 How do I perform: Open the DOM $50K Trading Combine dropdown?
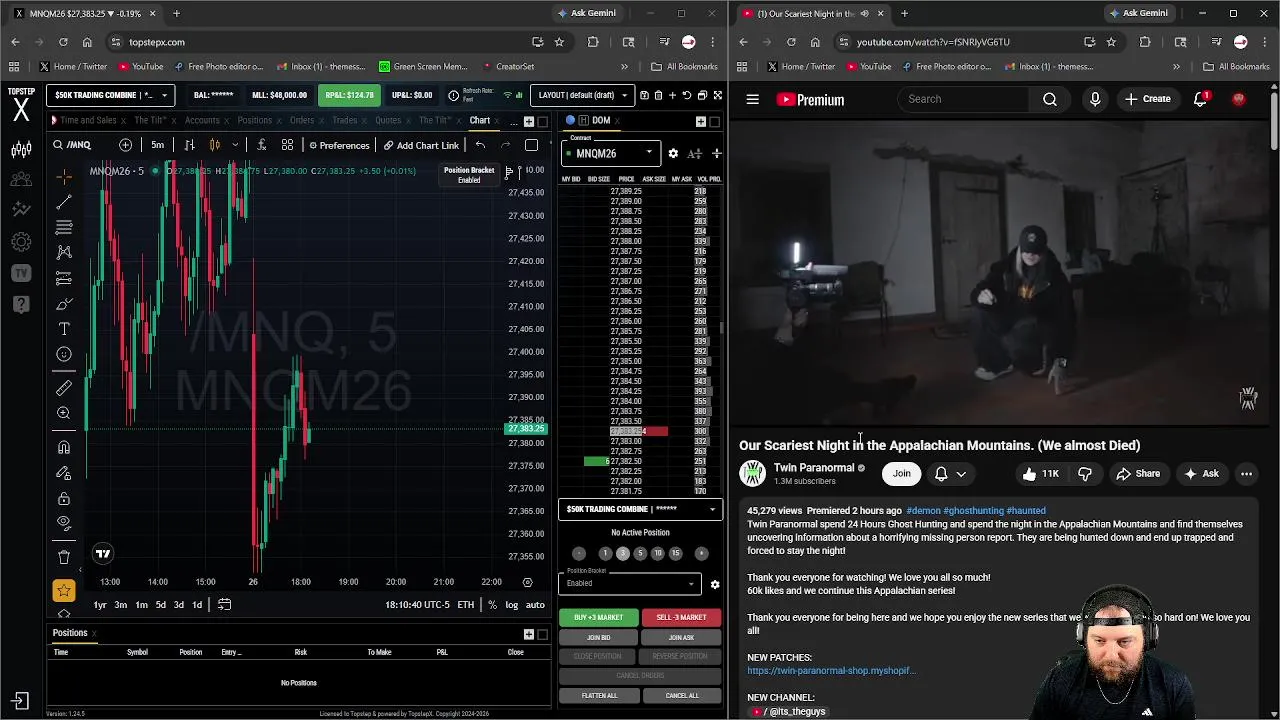point(640,509)
